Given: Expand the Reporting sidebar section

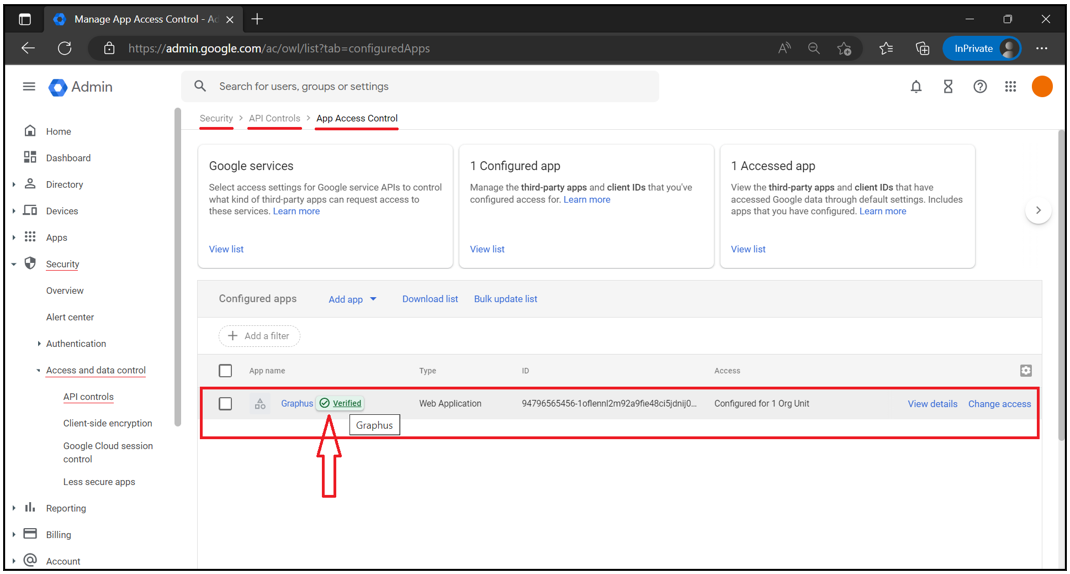Looking at the screenshot, I should (x=14, y=508).
